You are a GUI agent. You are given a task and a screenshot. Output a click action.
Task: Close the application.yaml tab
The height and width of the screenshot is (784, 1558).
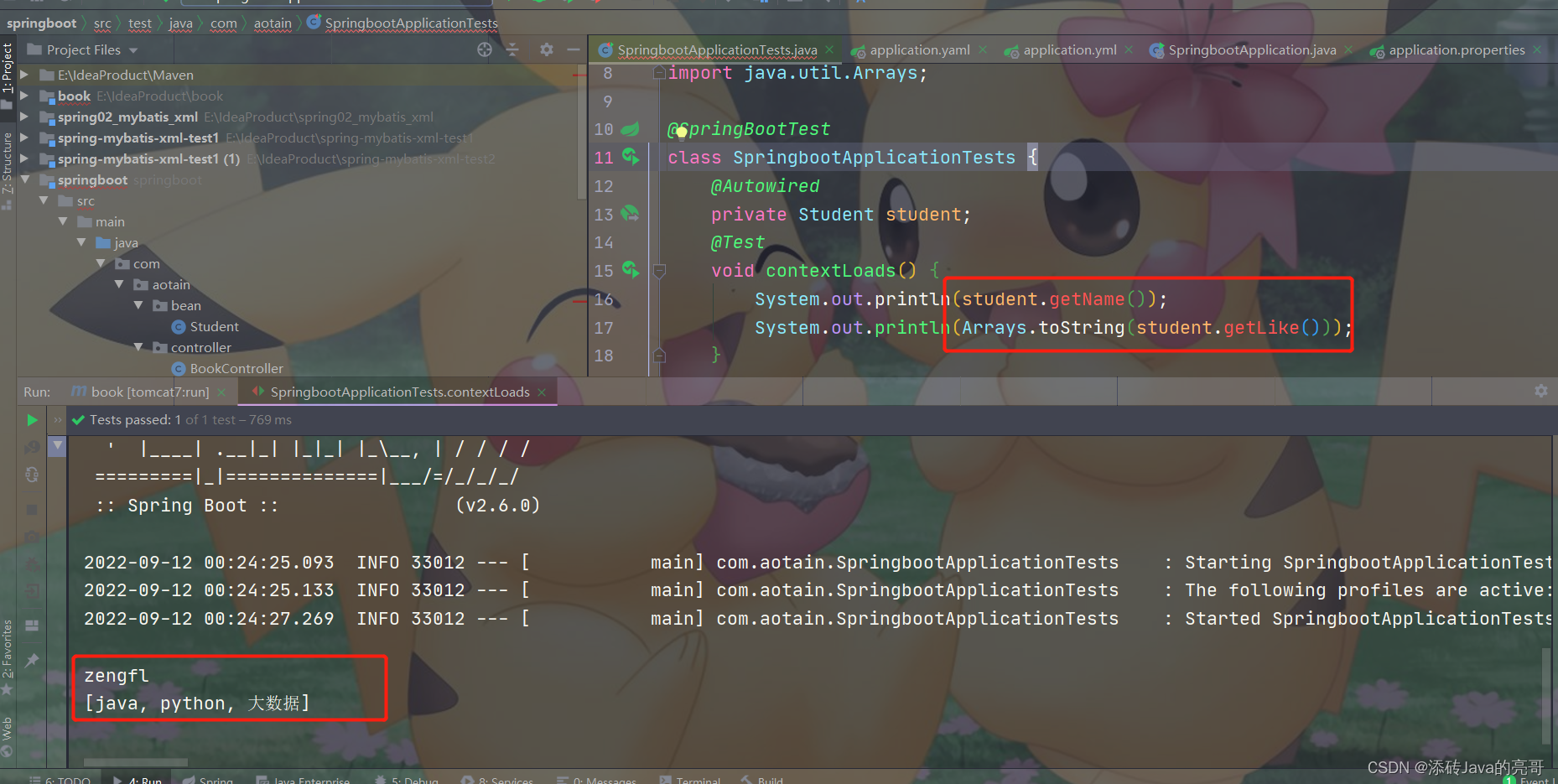[983, 49]
